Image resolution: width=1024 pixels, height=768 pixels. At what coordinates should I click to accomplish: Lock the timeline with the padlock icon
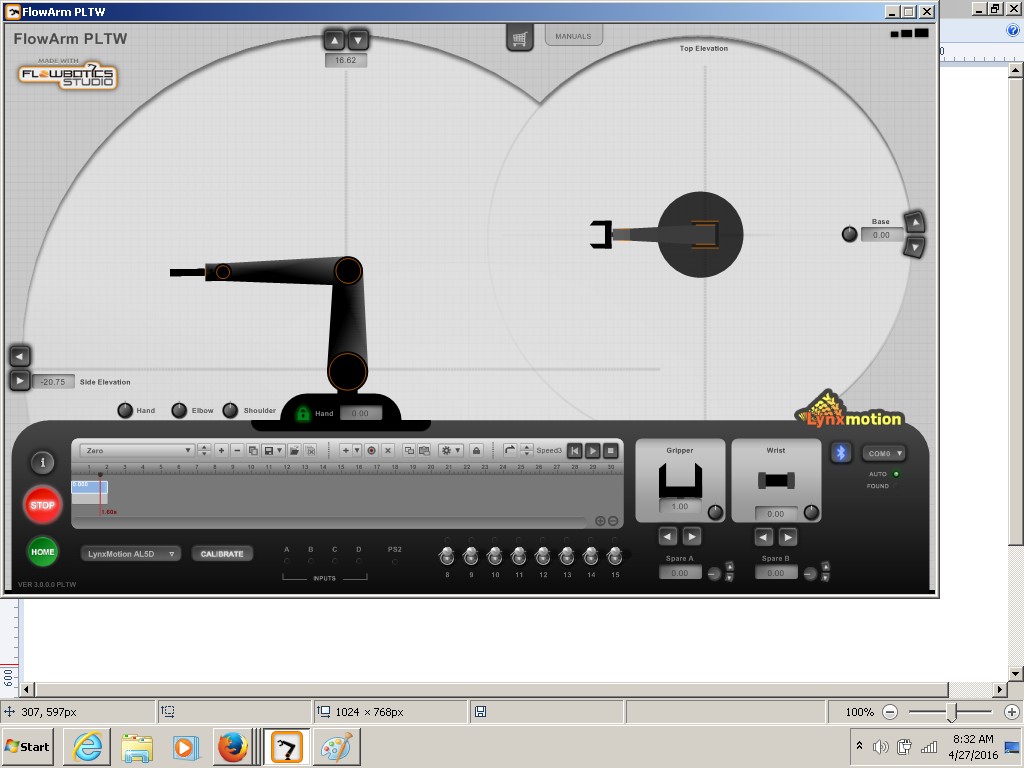[x=477, y=451]
